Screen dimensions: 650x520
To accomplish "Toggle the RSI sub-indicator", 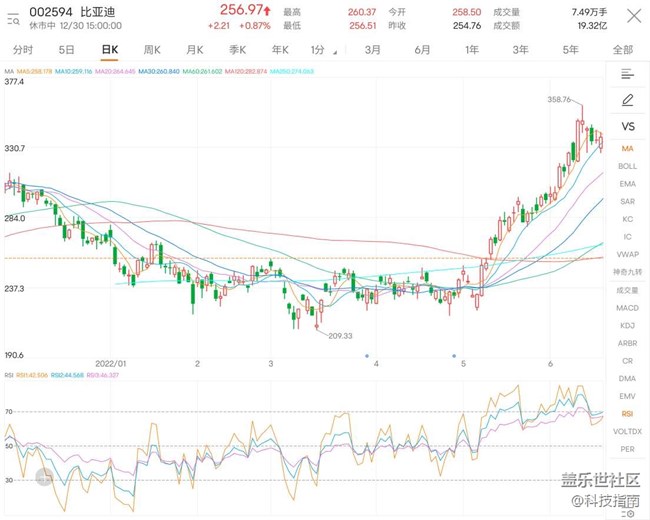I will [x=627, y=413].
